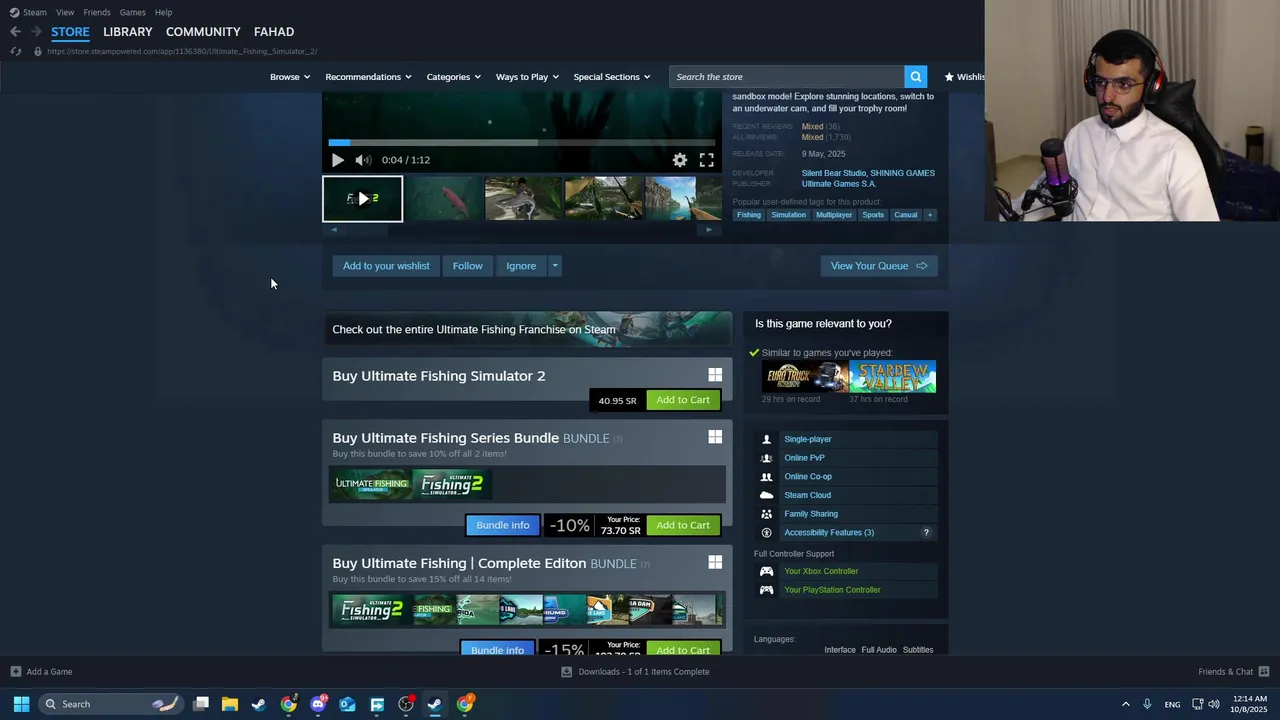
Task: Open Accessibility Features help question mark
Action: pyautogui.click(x=926, y=532)
